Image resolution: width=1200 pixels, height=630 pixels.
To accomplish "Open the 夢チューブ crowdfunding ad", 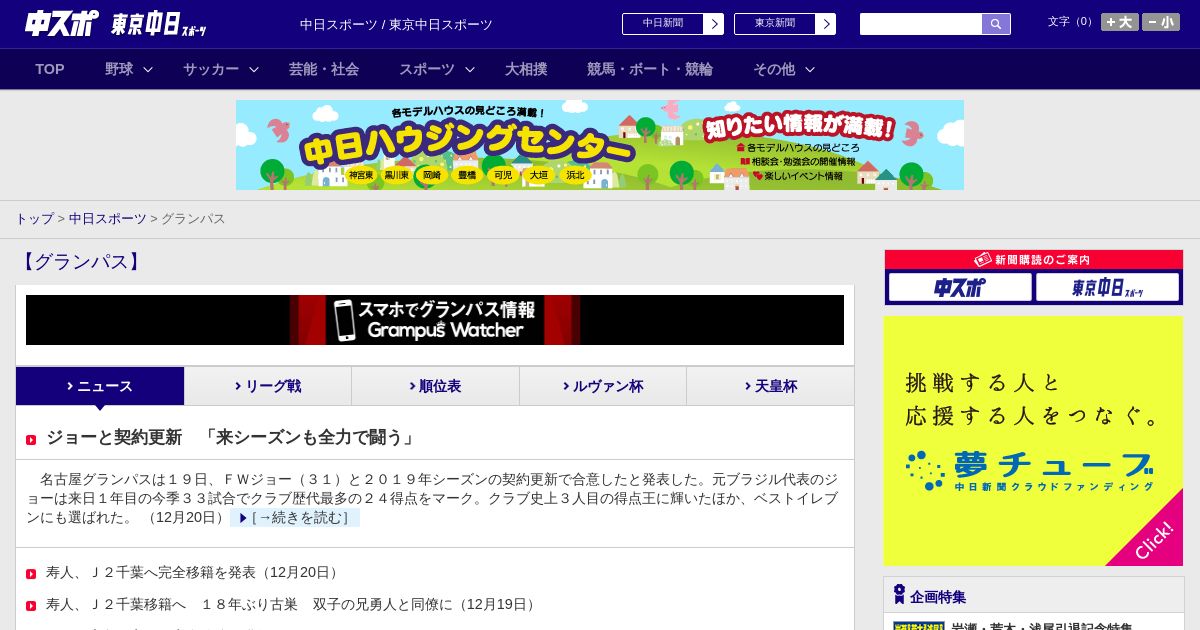I will click(1034, 441).
